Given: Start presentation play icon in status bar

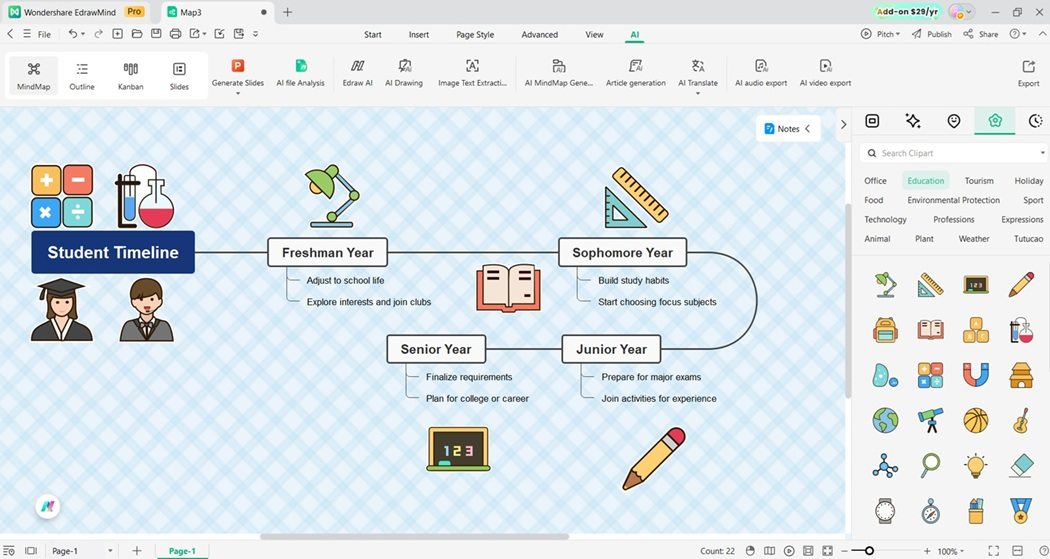Looking at the screenshot, I should pos(789,550).
